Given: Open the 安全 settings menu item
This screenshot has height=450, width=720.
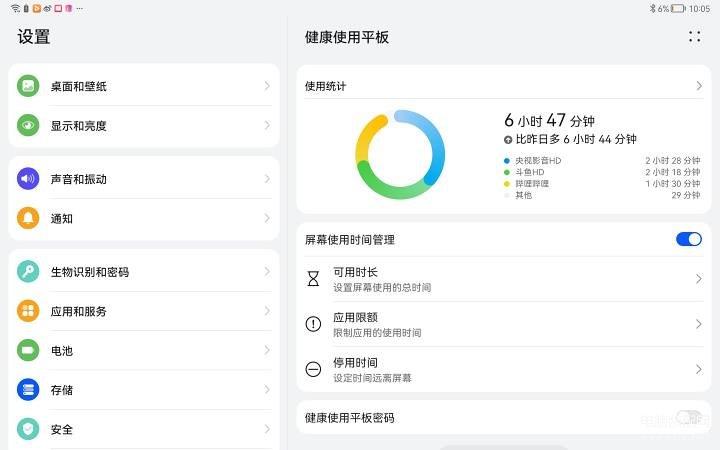Looking at the screenshot, I should (x=144, y=429).
